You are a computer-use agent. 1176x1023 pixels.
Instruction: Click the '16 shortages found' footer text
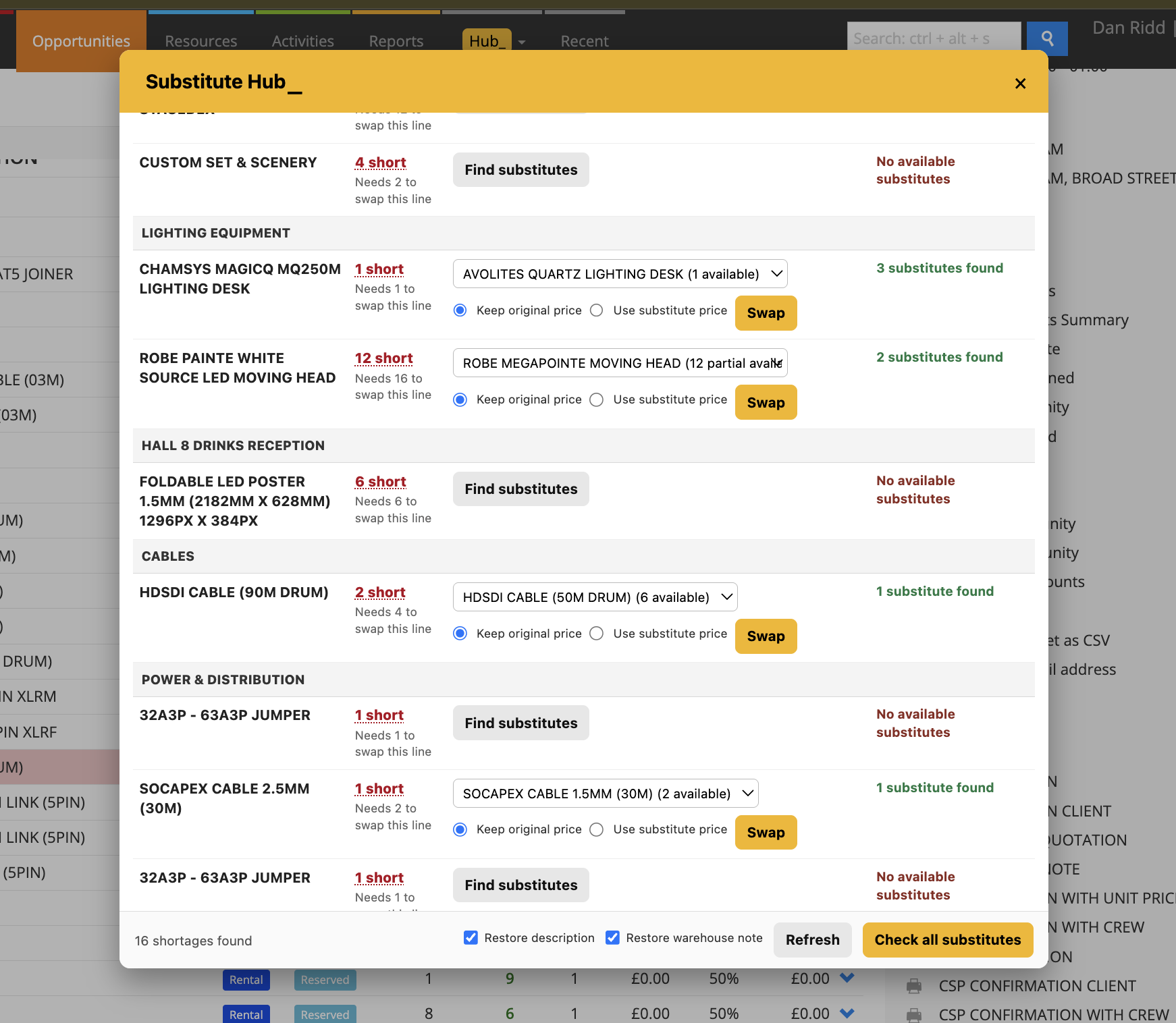click(x=193, y=941)
